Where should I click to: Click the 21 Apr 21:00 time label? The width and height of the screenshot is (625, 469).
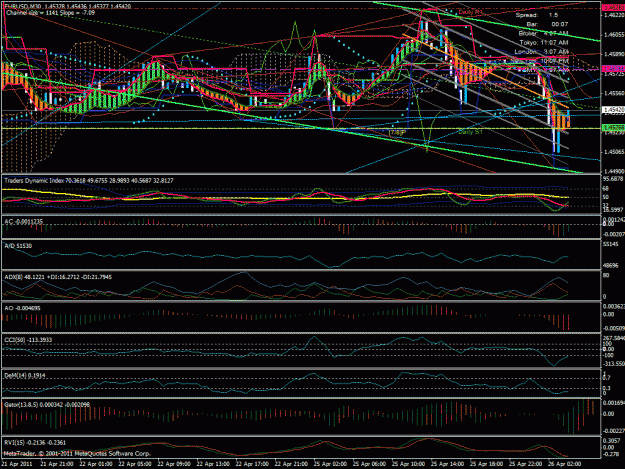pyautogui.click(x=57, y=464)
